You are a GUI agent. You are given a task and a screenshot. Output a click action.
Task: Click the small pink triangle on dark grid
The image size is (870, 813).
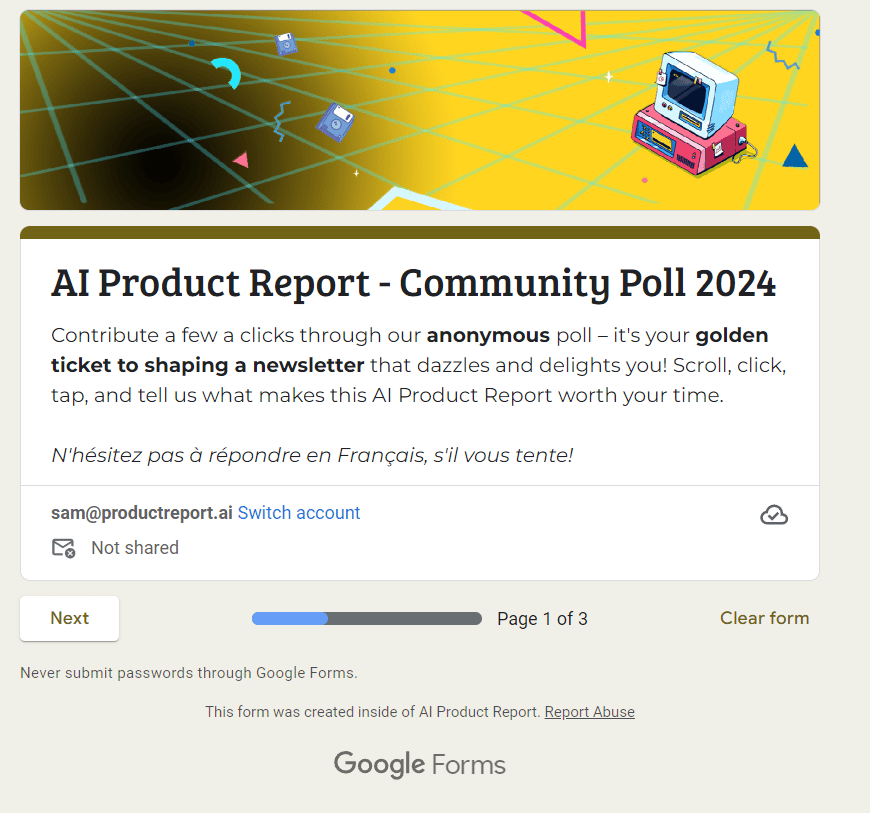click(241, 160)
